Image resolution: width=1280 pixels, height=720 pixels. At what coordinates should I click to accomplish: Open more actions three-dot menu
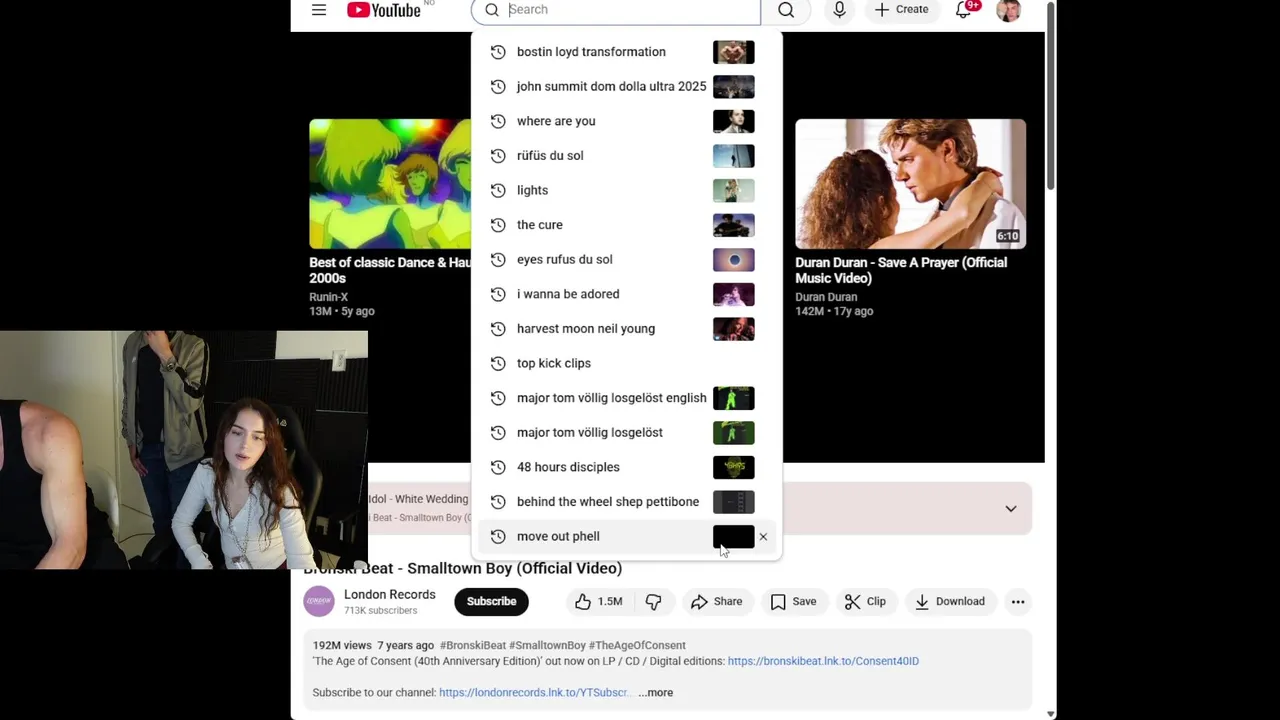[1018, 601]
